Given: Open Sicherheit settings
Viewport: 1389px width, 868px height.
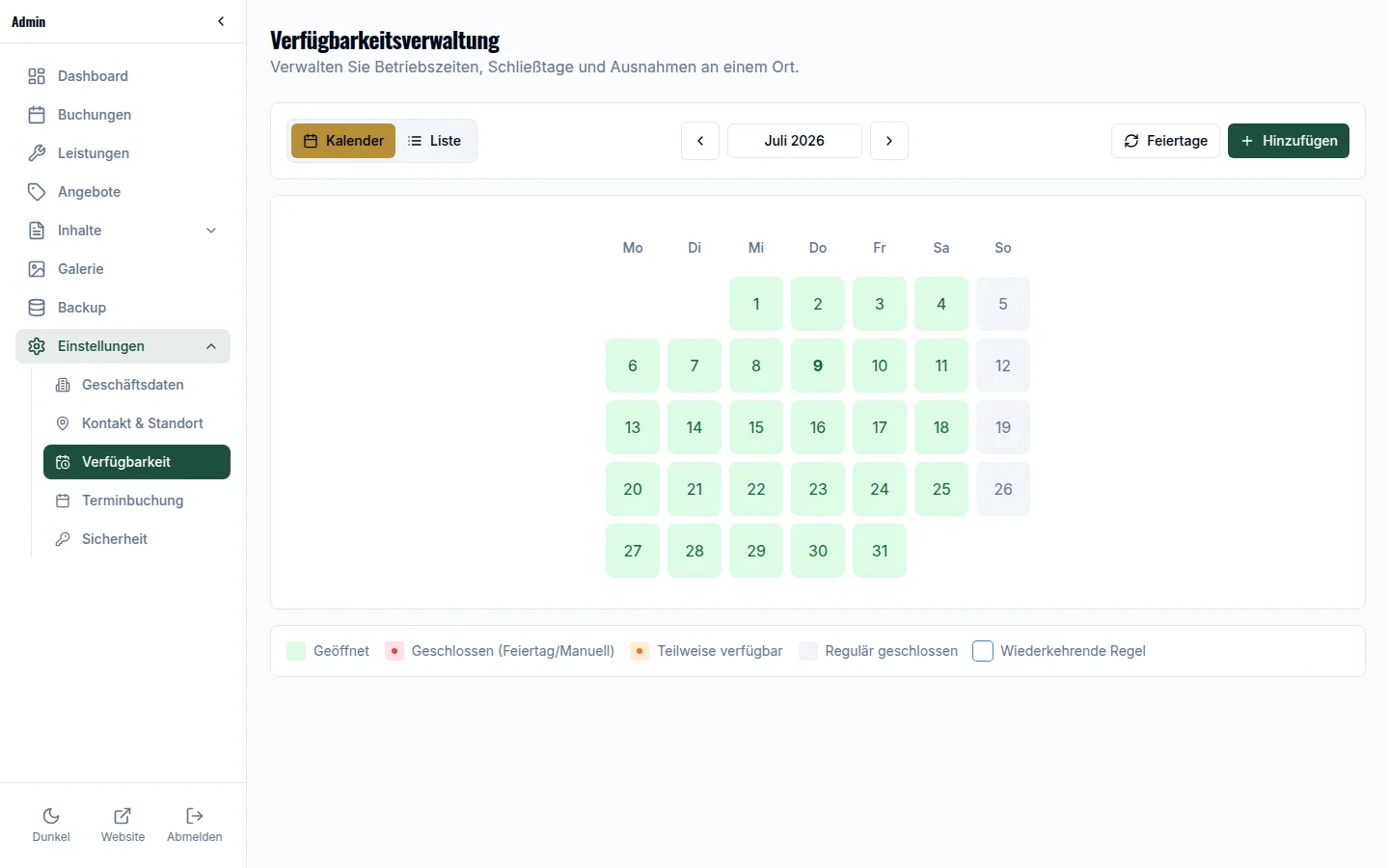Looking at the screenshot, I should pyautogui.click(x=137, y=539).
